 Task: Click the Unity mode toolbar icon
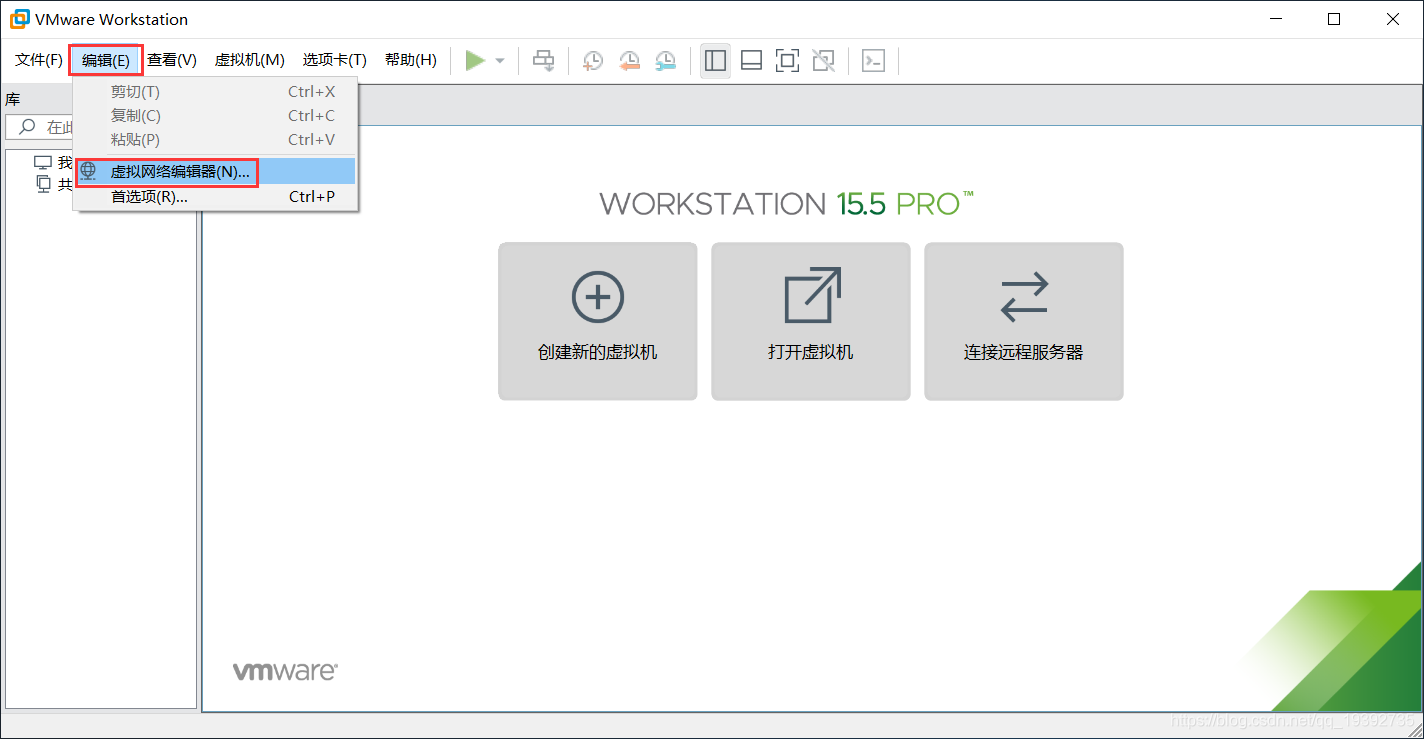pos(823,61)
